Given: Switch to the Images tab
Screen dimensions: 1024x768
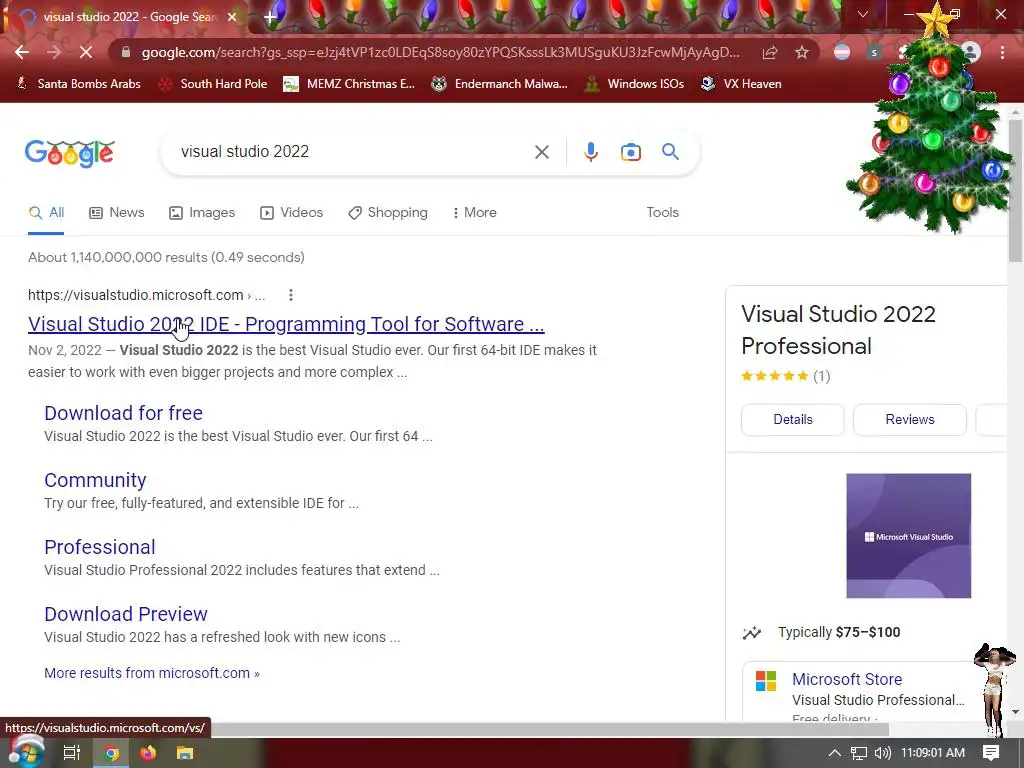Looking at the screenshot, I should (x=202, y=213).
